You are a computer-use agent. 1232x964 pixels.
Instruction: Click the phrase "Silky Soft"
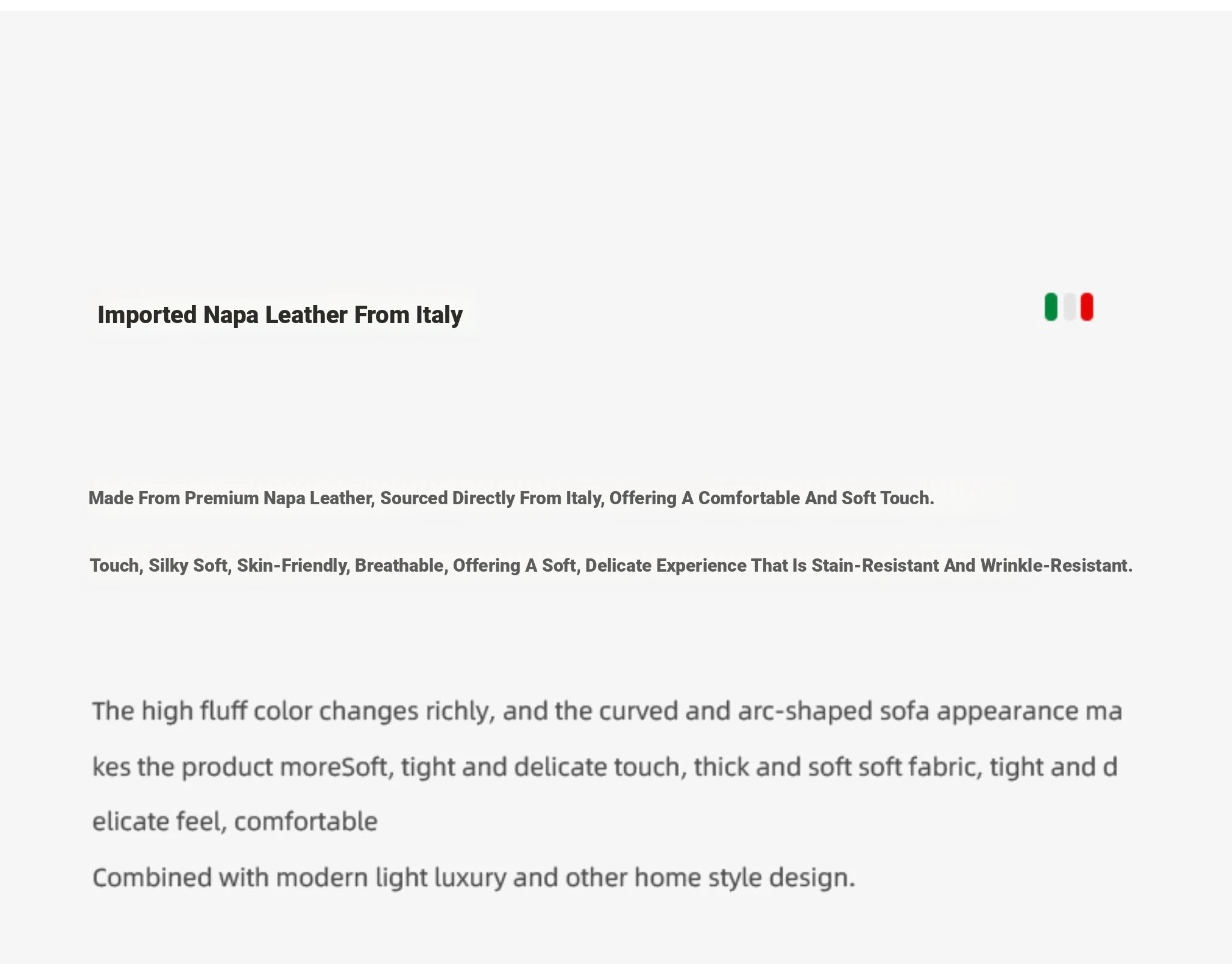[x=188, y=566]
